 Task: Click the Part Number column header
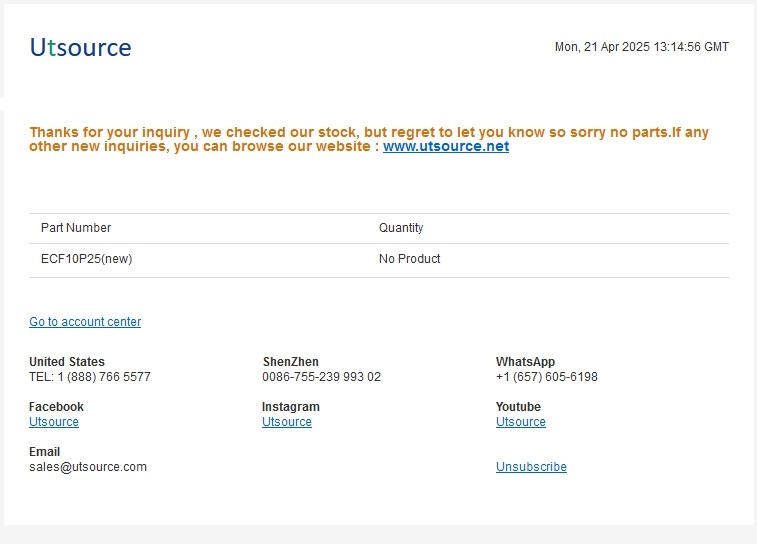tap(76, 227)
